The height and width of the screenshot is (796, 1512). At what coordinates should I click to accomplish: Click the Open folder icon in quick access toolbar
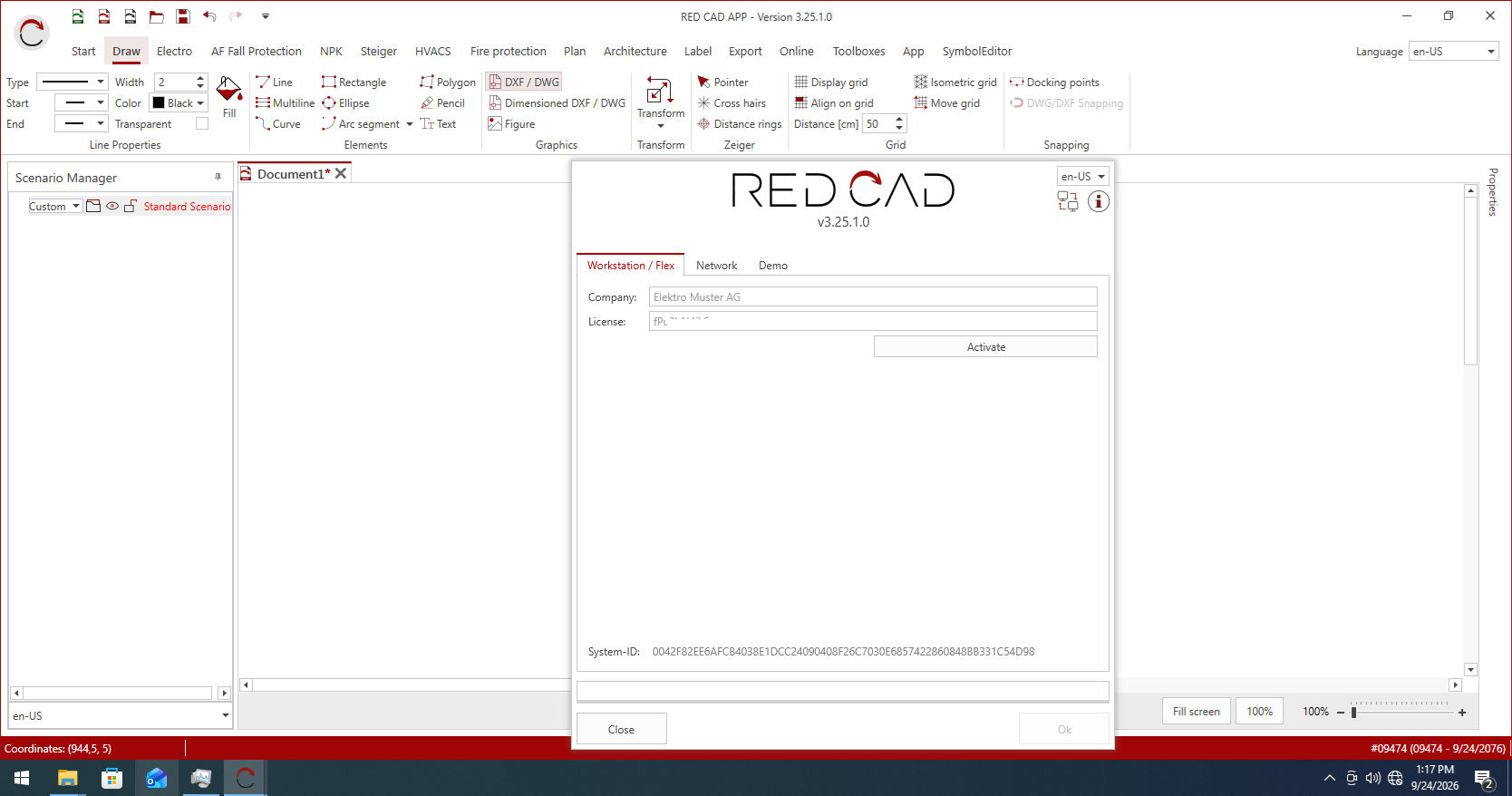157,16
